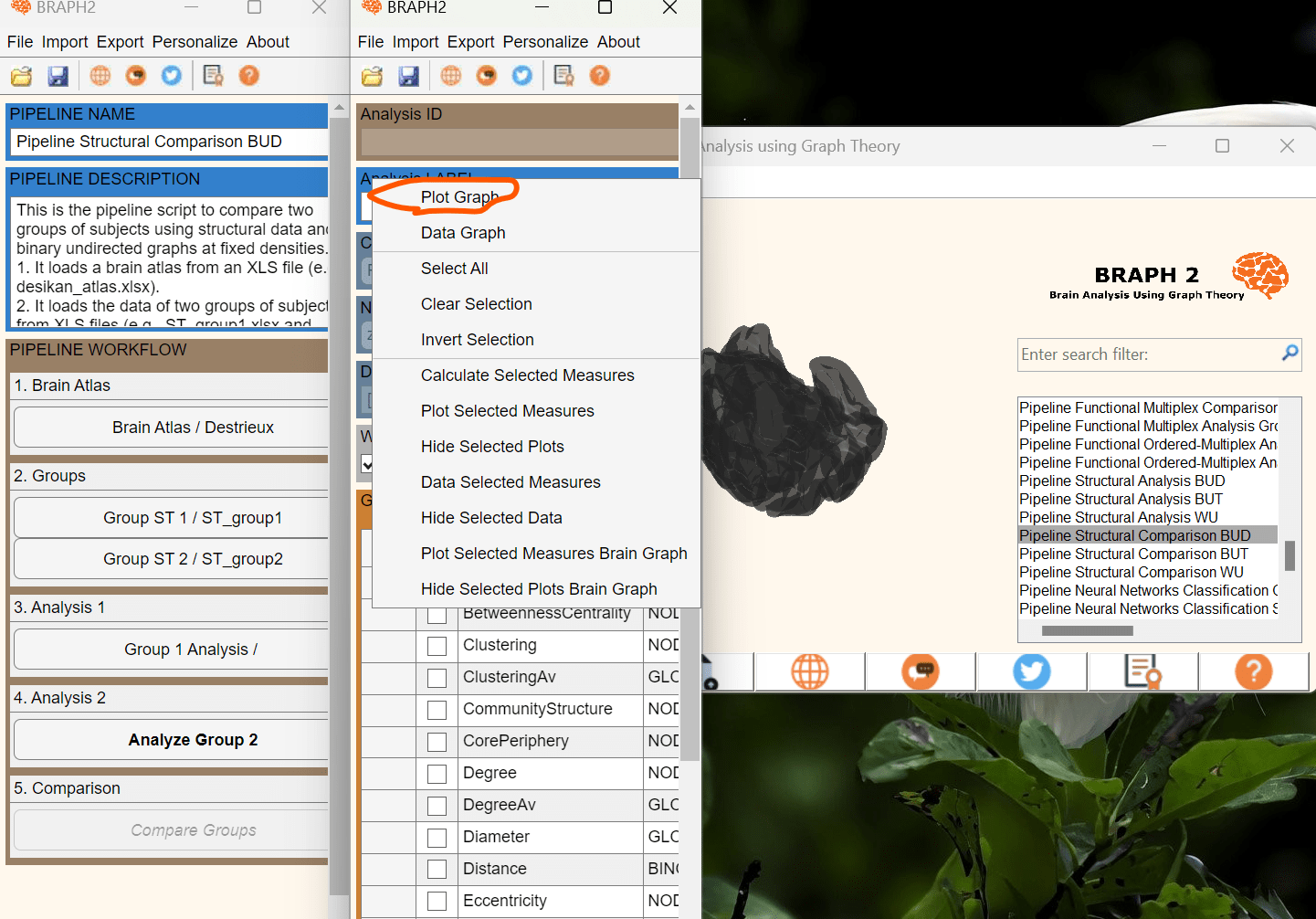Choose Hide Selected Data entry
This screenshot has height=919, width=1316.
tap(536, 518)
